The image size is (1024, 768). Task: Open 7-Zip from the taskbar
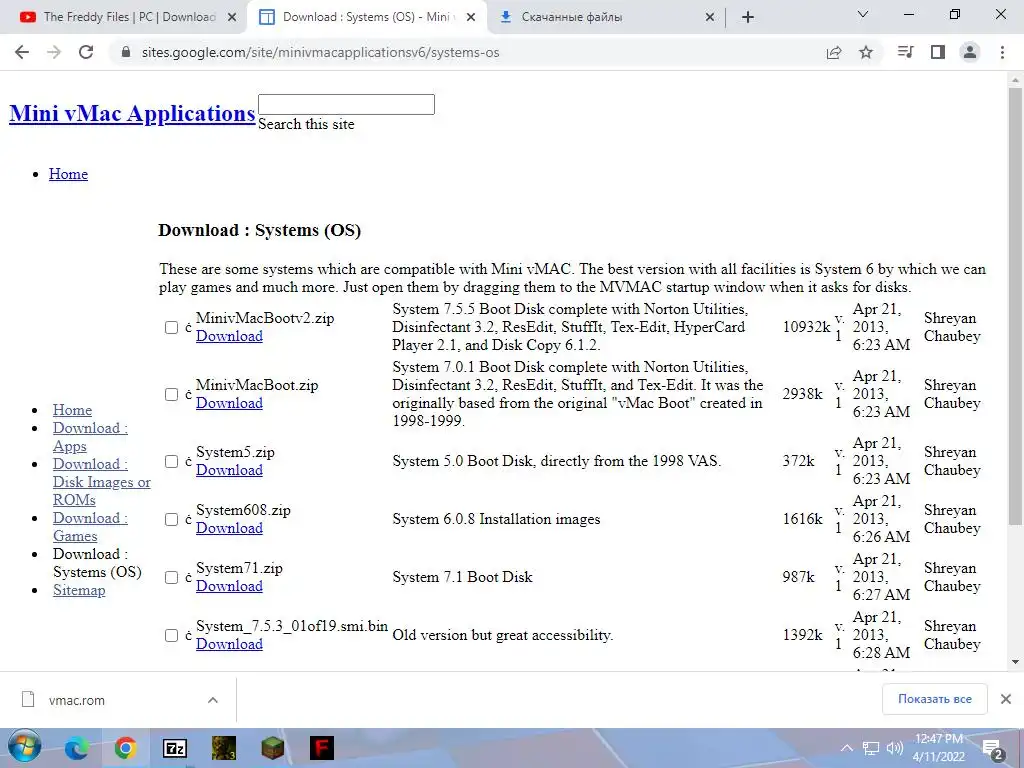tap(174, 748)
